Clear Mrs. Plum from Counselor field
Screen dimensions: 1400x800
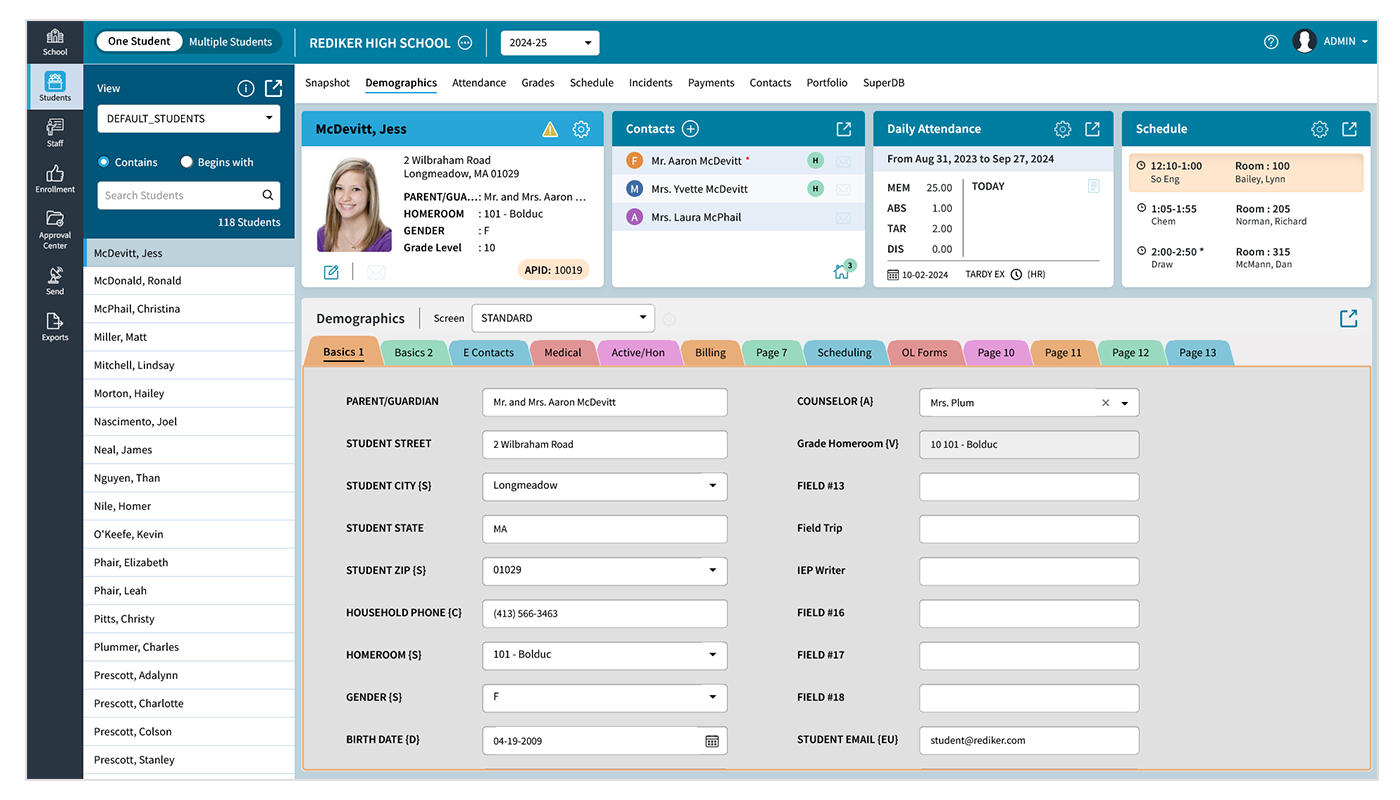[1104, 402]
